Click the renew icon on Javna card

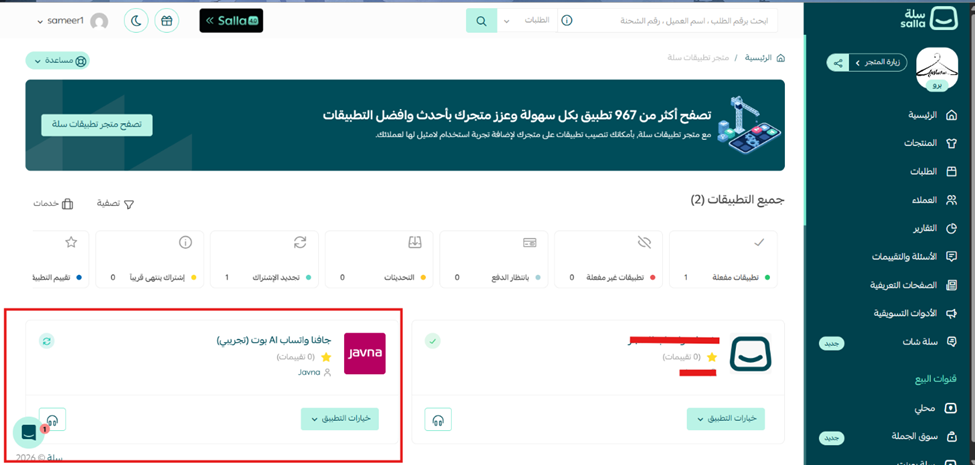click(47, 341)
